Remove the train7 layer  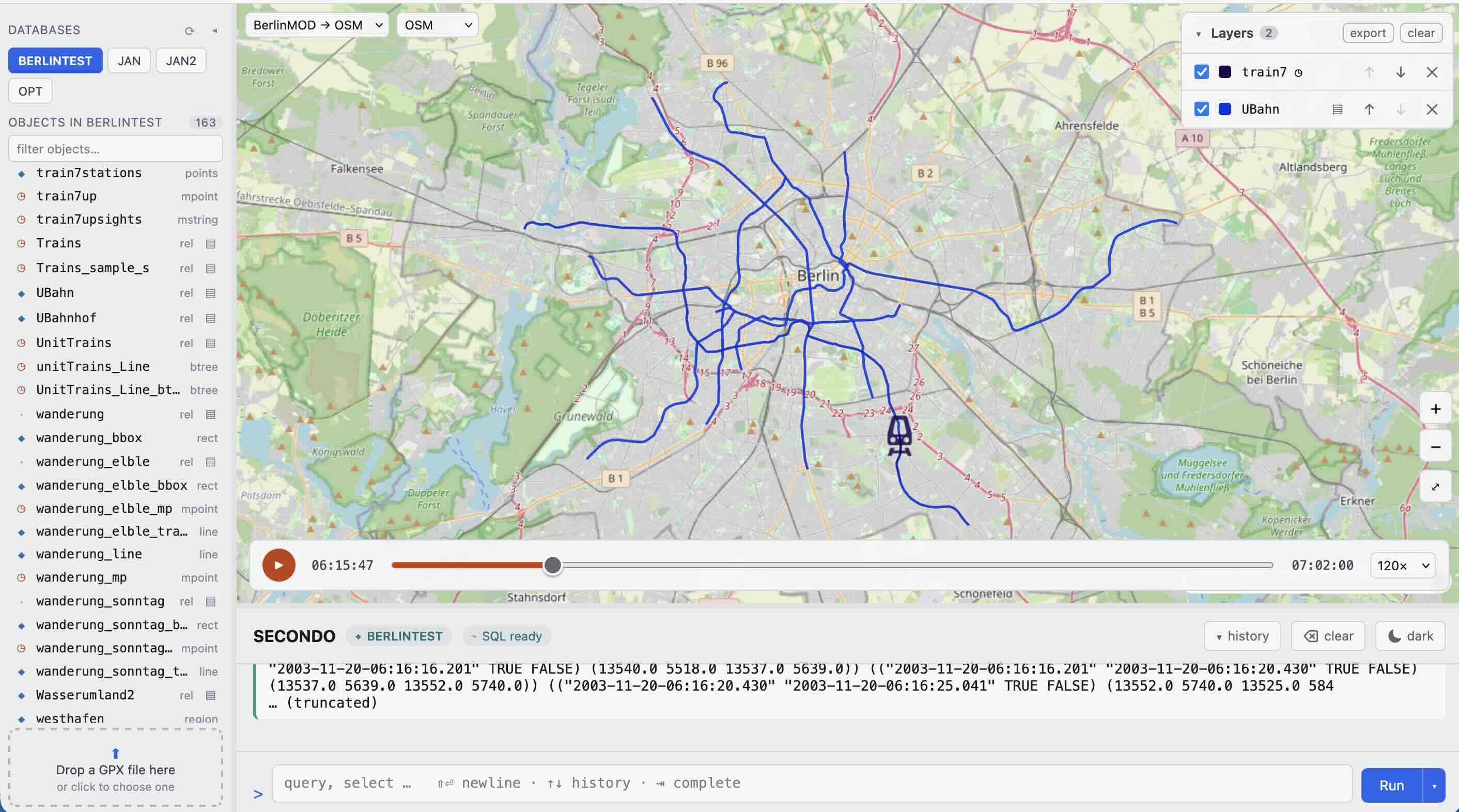pos(1432,72)
